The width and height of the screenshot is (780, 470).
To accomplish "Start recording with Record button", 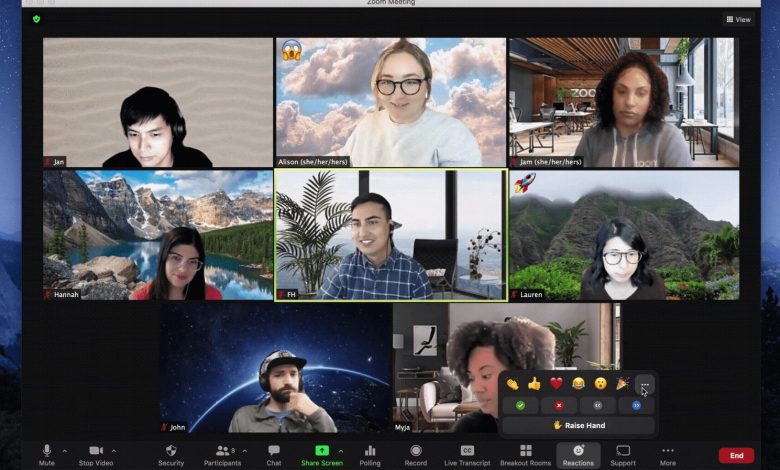I will click(416, 455).
